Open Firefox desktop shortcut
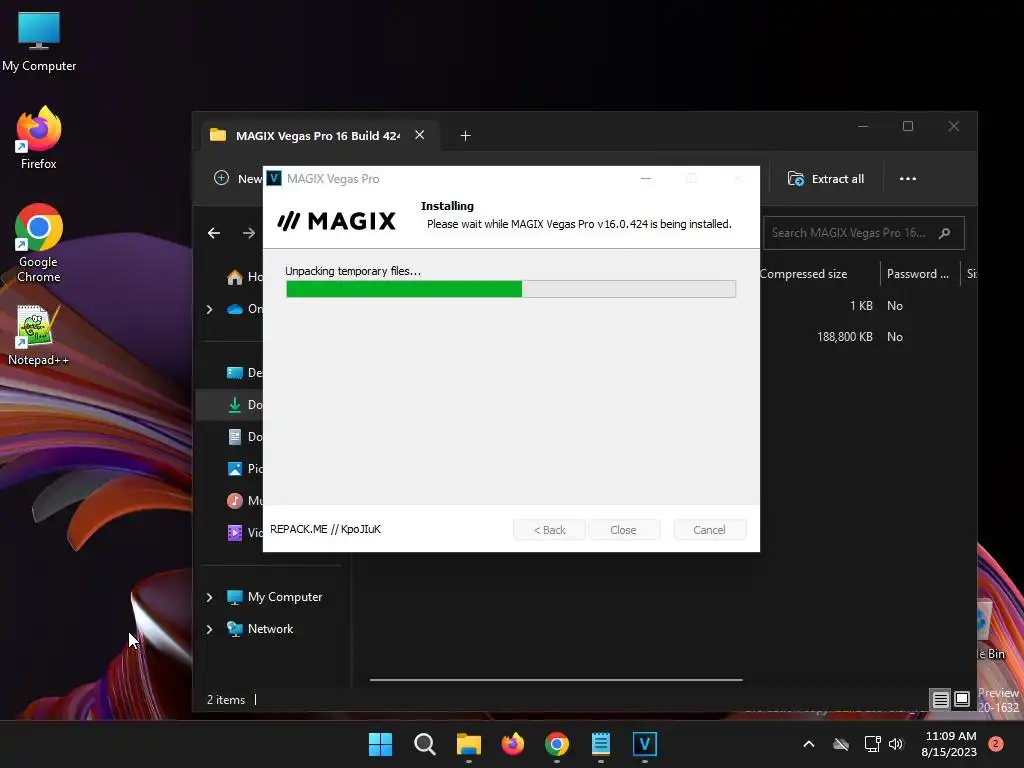Viewport: 1024px width, 768px height. 39,138
